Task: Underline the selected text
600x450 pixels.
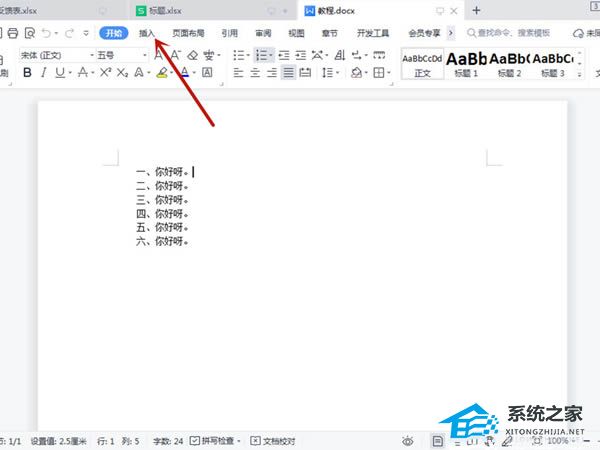Action: [60, 72]
